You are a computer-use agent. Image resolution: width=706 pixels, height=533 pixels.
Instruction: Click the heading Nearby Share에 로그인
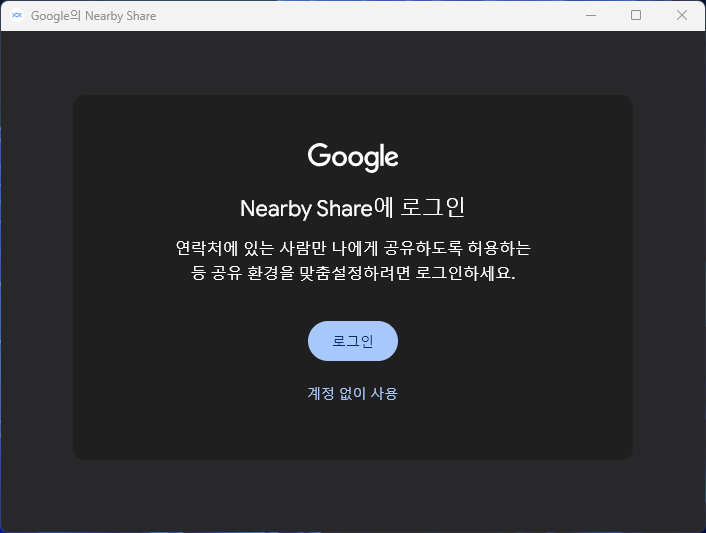[x=353, y=208]
